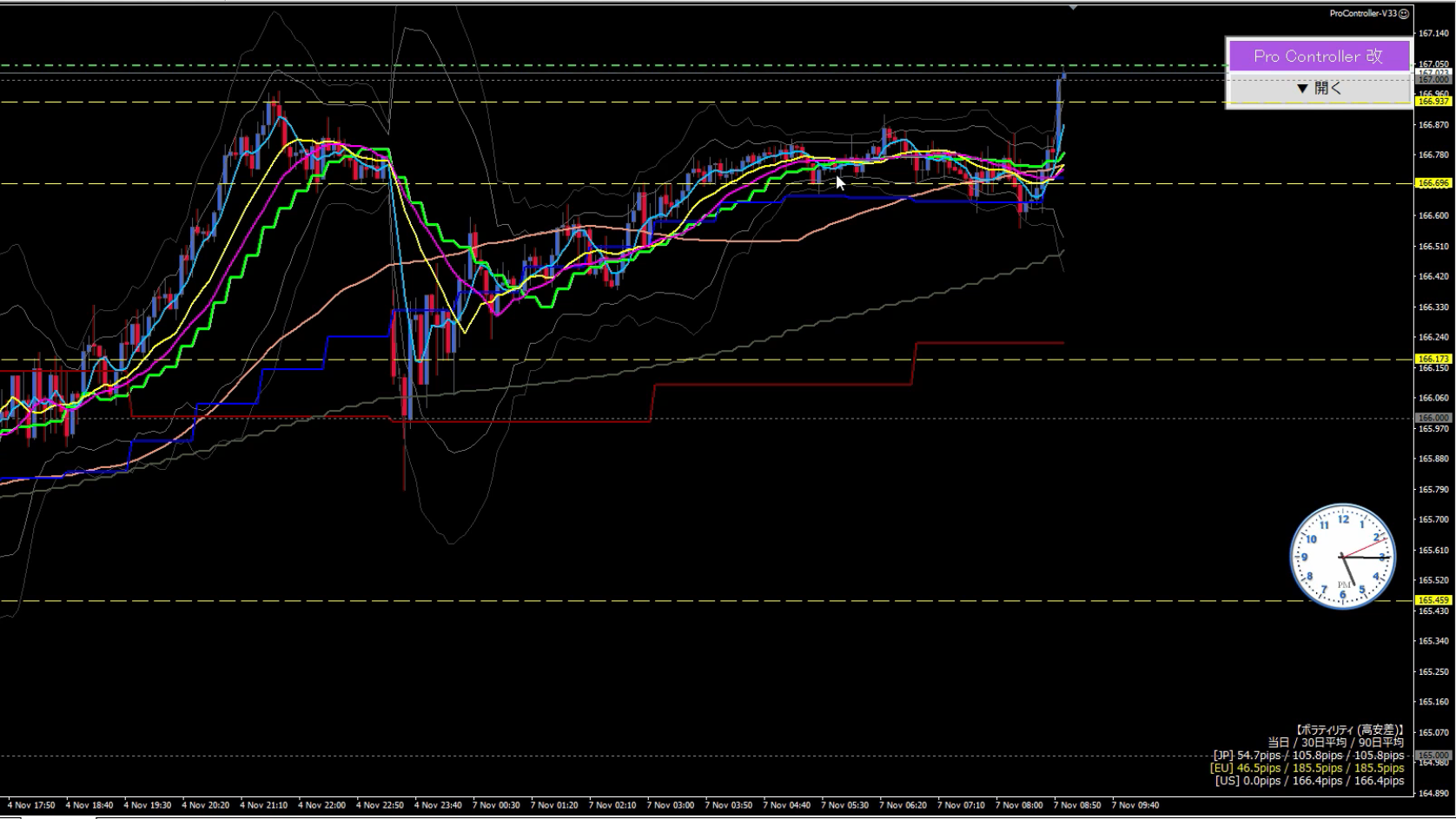Select the yellow 166.173 price label
1456x819 pixels.
(x=1433, y=359)
